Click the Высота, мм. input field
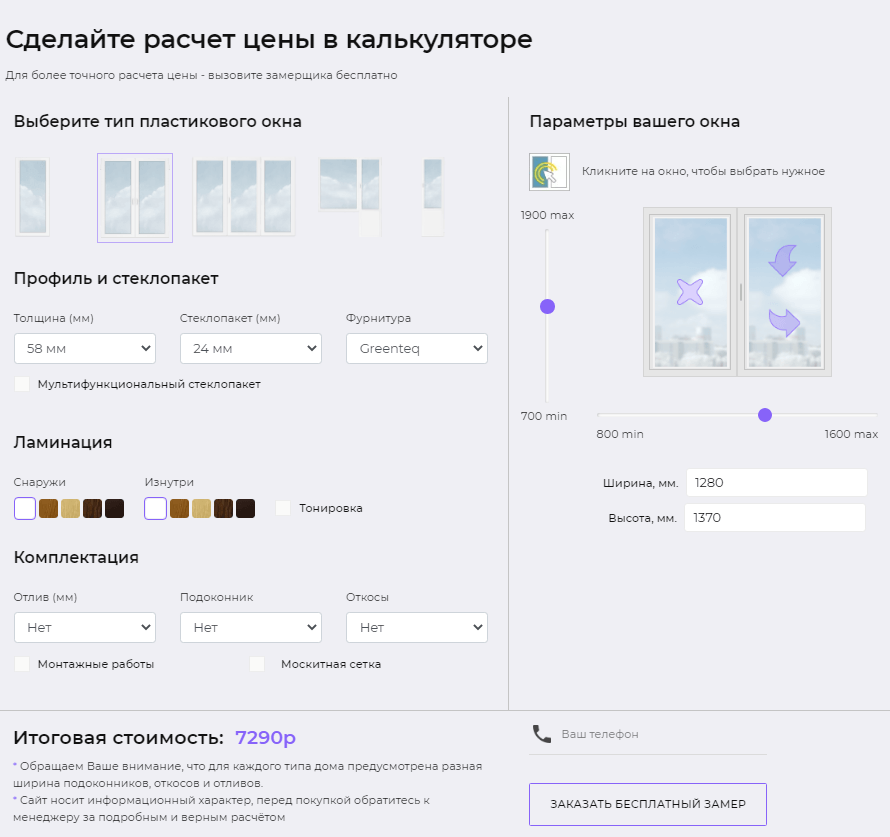890x837 pixels. 775,518
